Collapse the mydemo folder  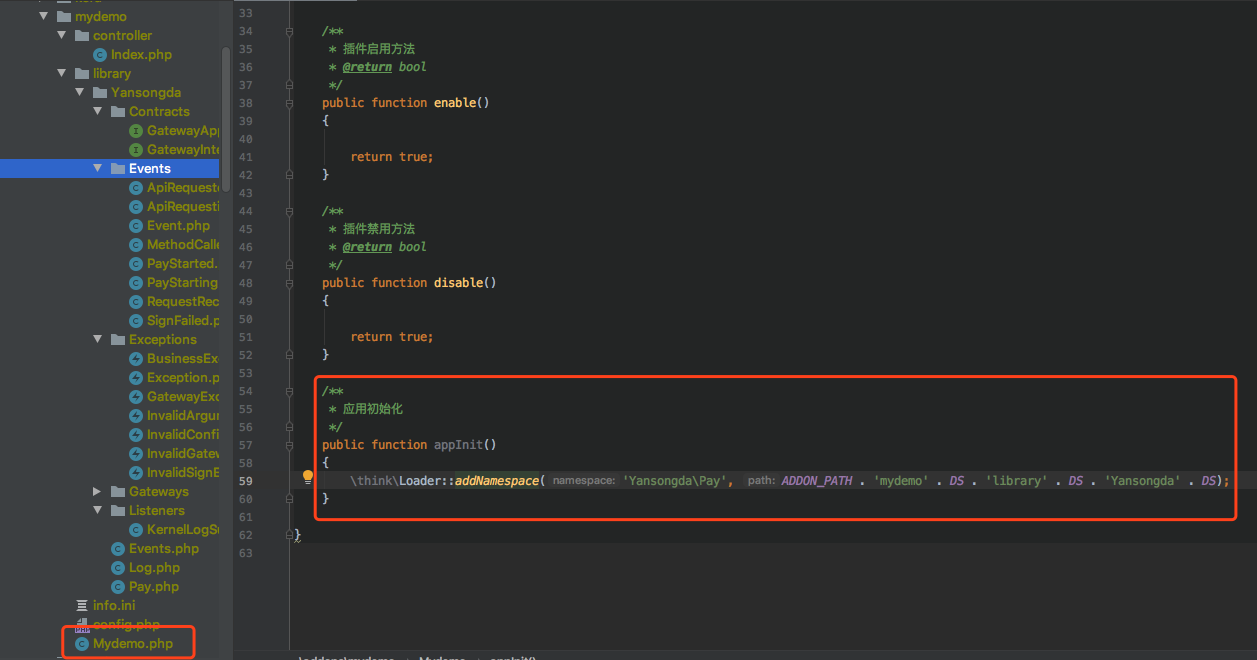[x=43, y=17]
